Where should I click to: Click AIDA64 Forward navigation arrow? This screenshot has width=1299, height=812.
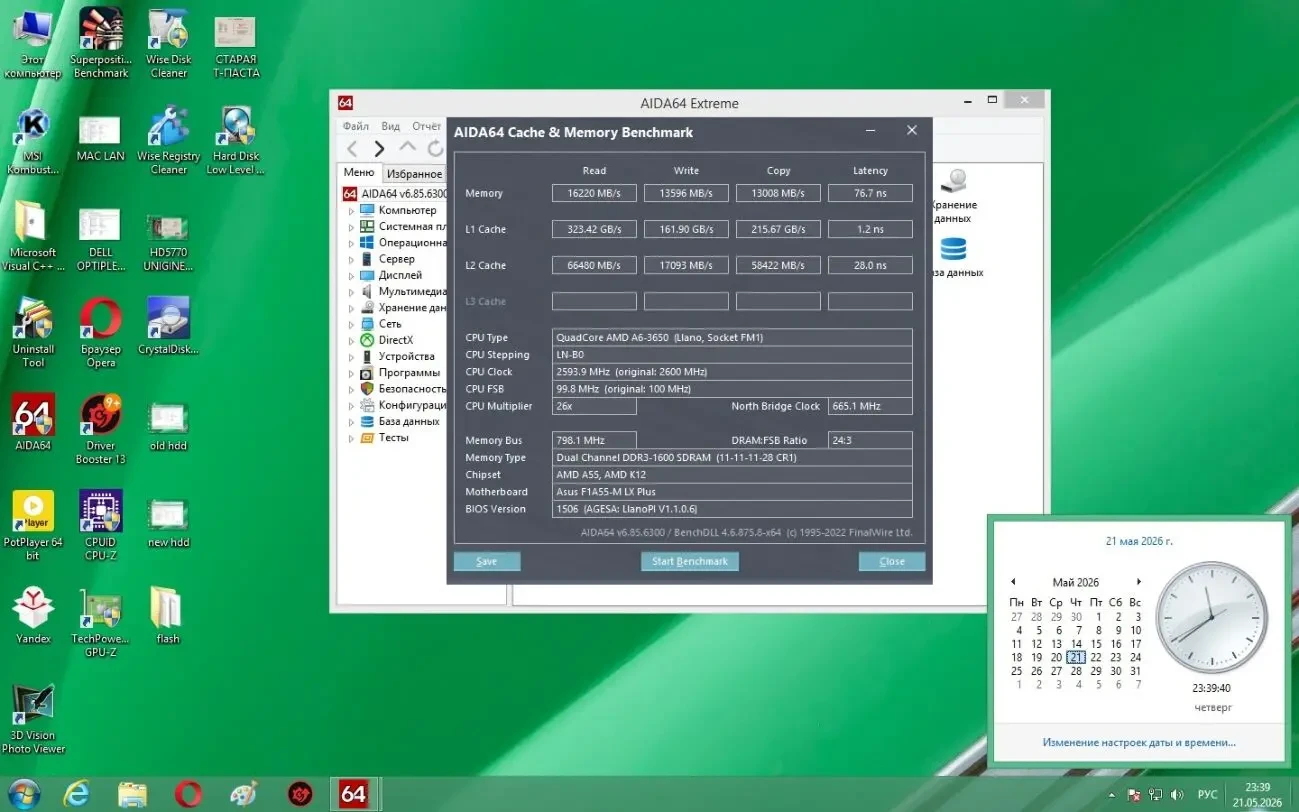pos(379,149)
